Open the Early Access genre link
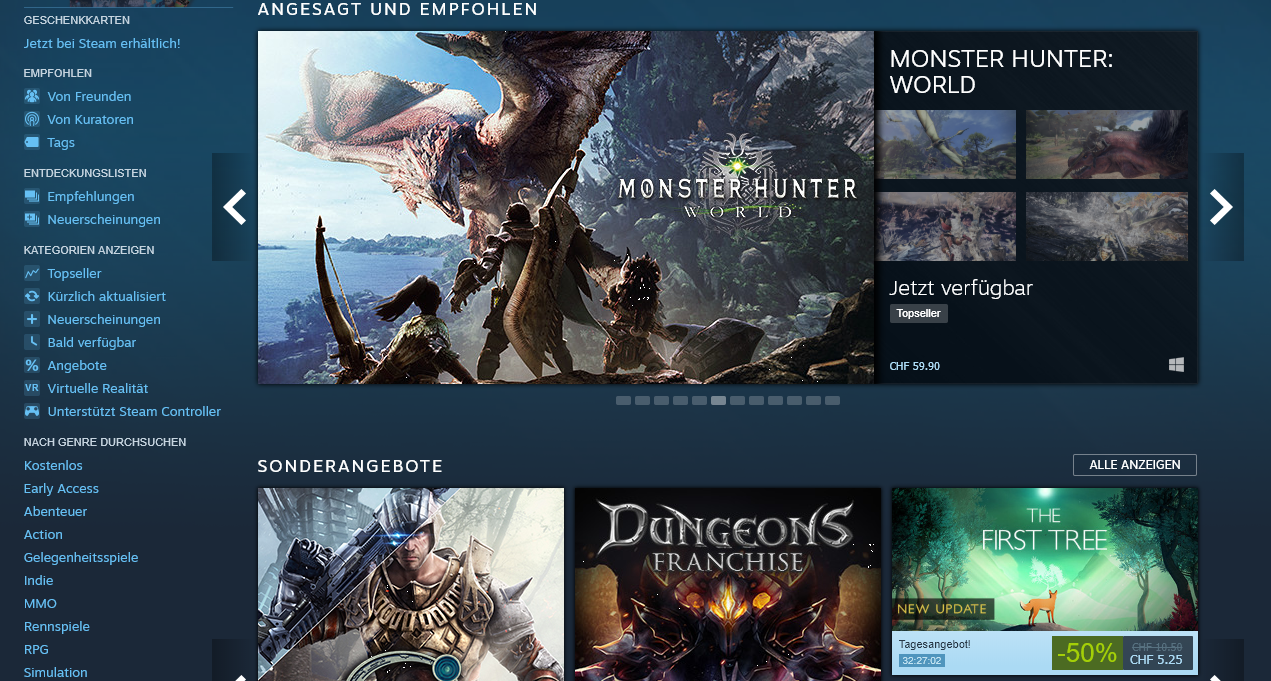This screenshot has width=1271, height=681. tap(61, 489)
